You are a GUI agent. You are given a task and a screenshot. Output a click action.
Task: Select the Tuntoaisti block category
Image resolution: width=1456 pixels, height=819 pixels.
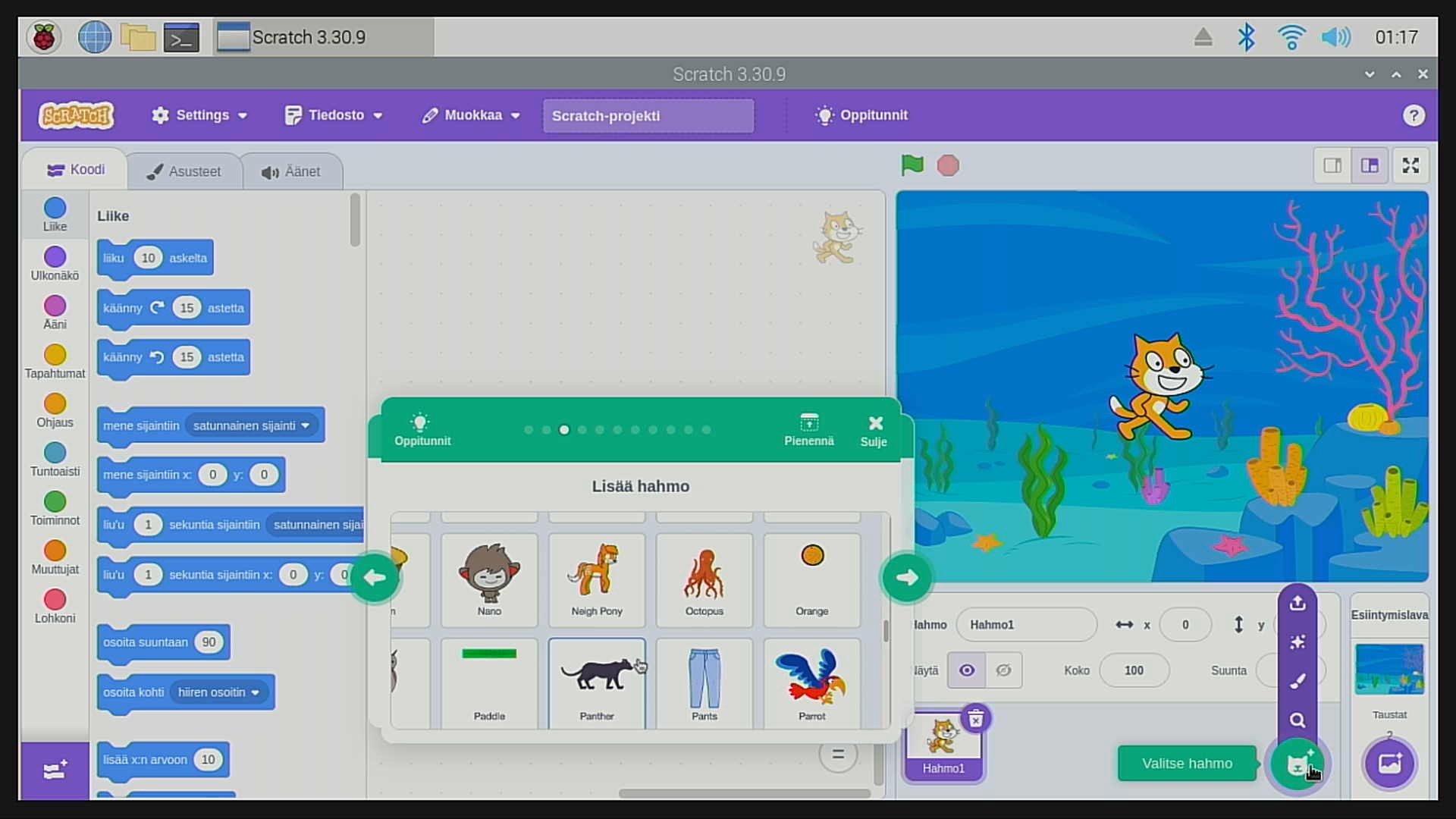[x=55, y=460]
